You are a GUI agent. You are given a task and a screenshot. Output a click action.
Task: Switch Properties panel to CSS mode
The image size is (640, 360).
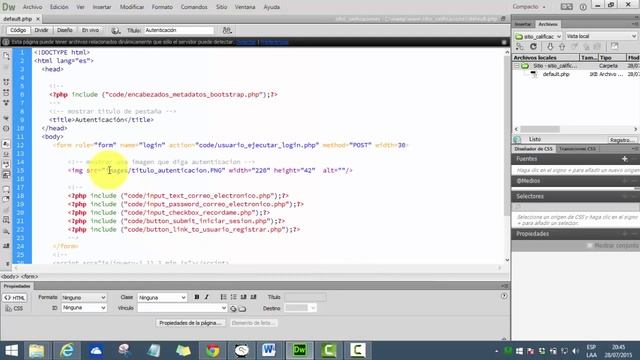(15, 309)
